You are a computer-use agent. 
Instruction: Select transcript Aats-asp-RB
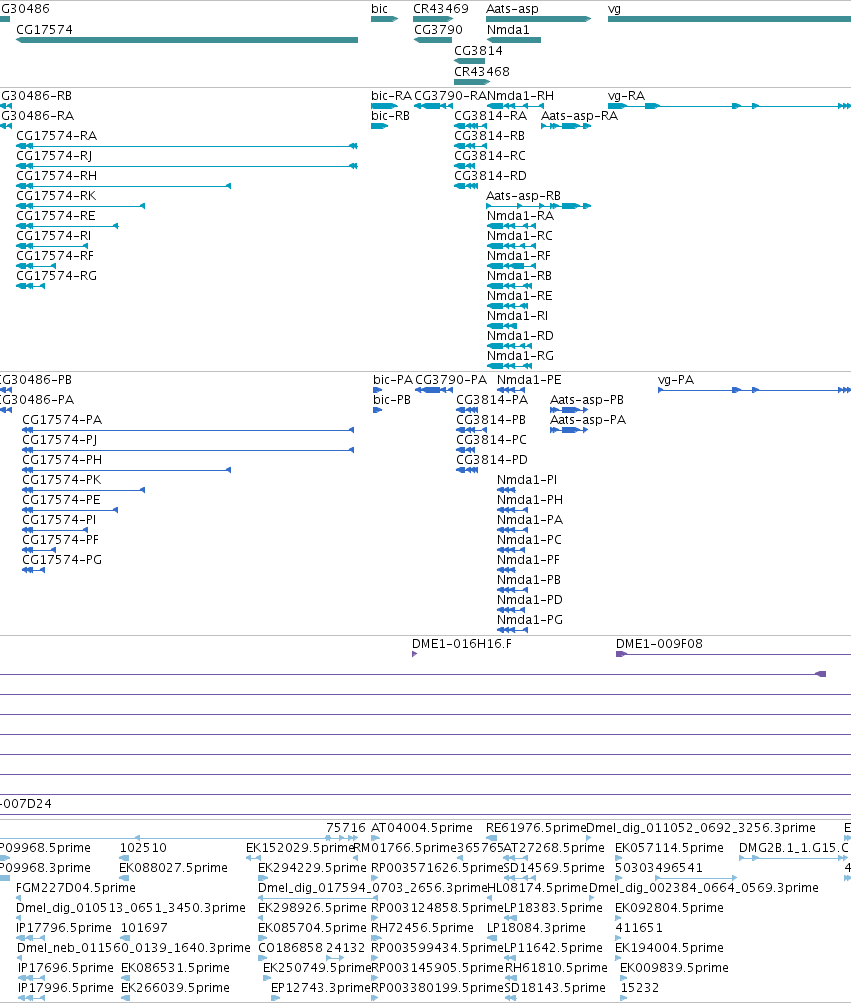click(523, 195)
